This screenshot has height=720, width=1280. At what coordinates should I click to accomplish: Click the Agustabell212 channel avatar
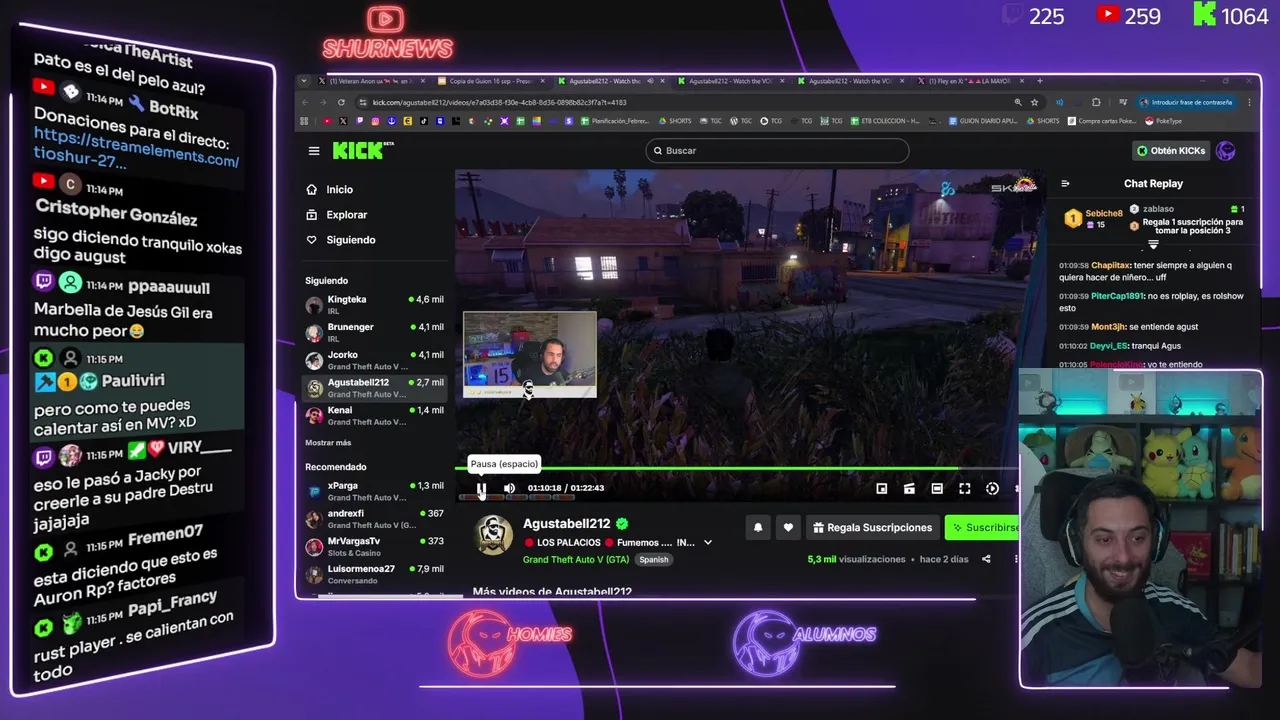(493, 535)
